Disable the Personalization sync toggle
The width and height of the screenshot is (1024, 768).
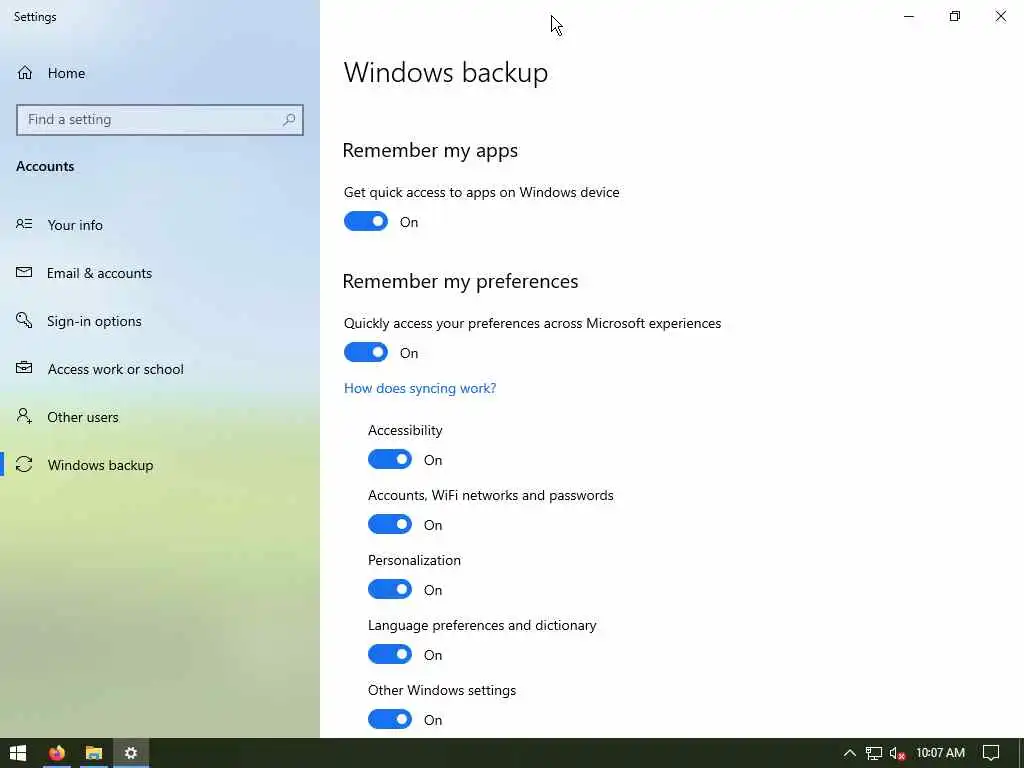(390, 589)
